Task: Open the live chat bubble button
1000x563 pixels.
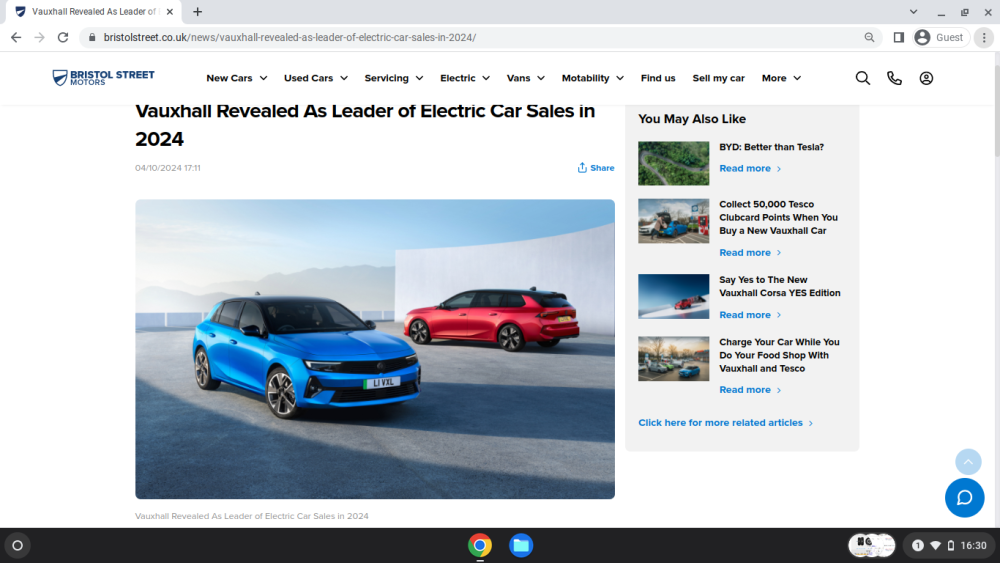Action: point(964,497)
